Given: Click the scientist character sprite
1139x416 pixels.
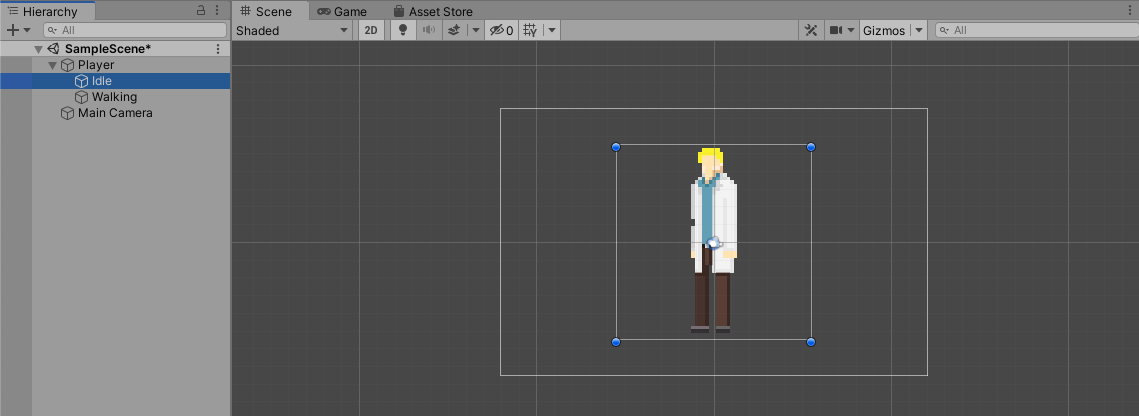Looking at the screenshot, I should [x=713, y=240].
